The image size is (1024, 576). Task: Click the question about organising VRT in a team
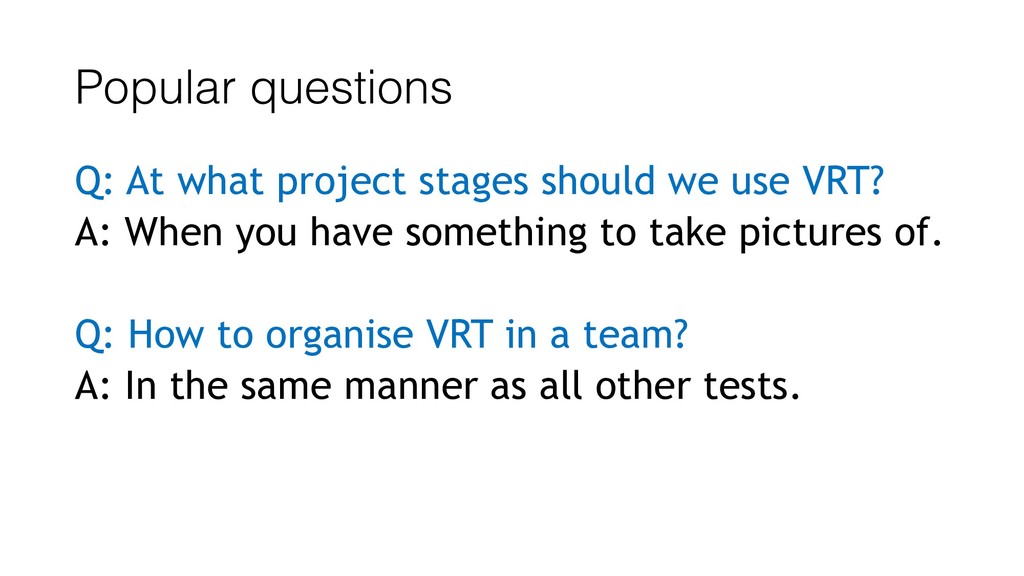coord(381,335)
